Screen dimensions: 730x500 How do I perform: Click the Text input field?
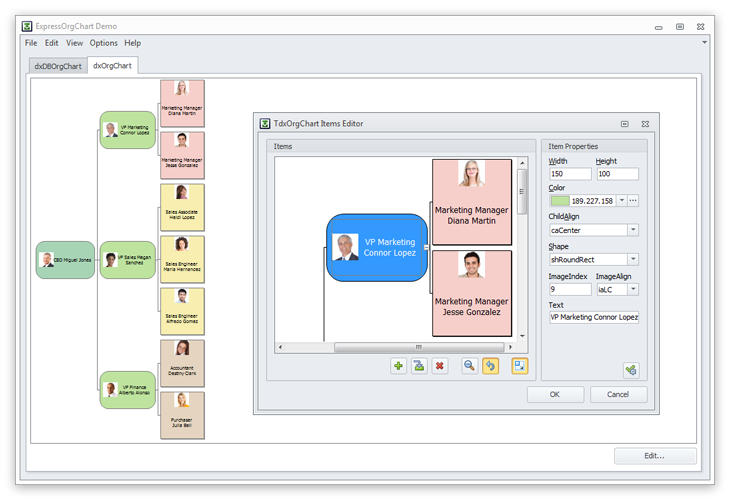[594, 317]
